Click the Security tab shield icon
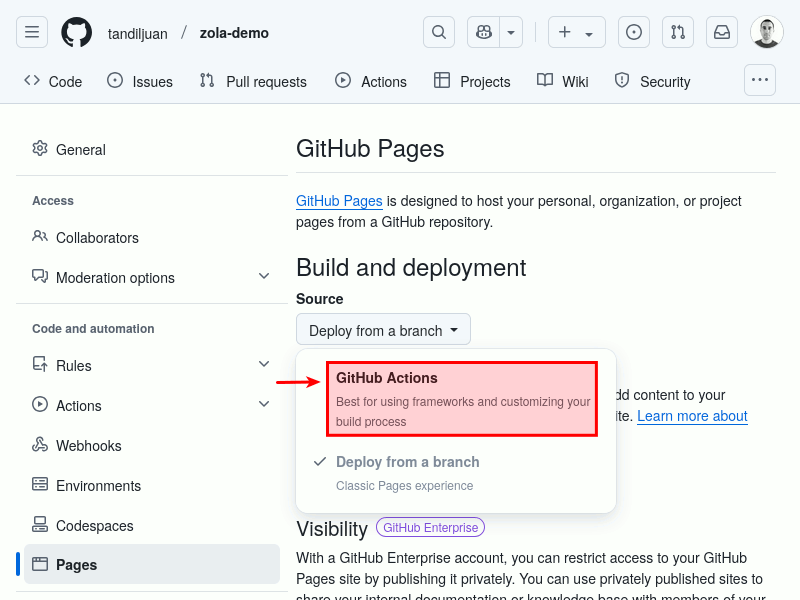 tap(622, 81)
